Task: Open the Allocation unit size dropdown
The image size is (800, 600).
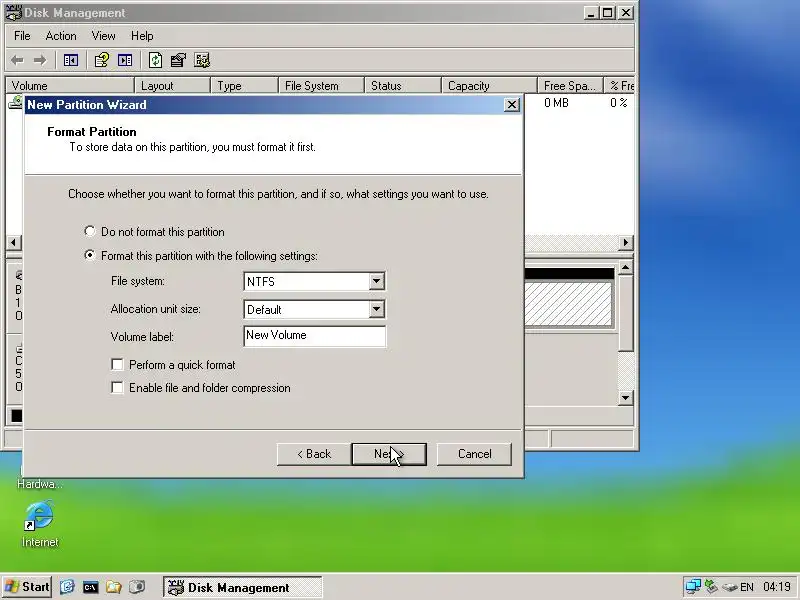Action: [377, 309]
